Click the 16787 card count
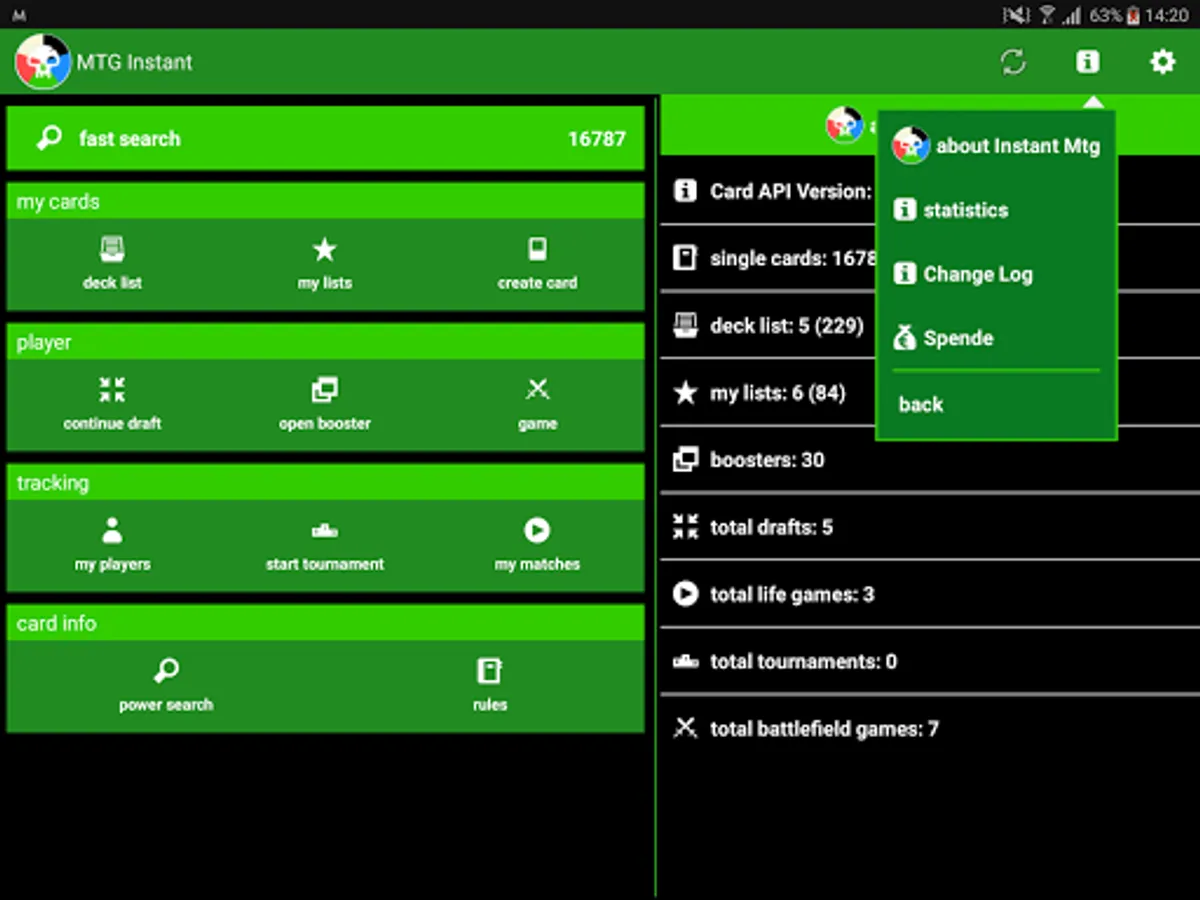Viewport: 1200px width, 900px height. [x=597, y=139]
